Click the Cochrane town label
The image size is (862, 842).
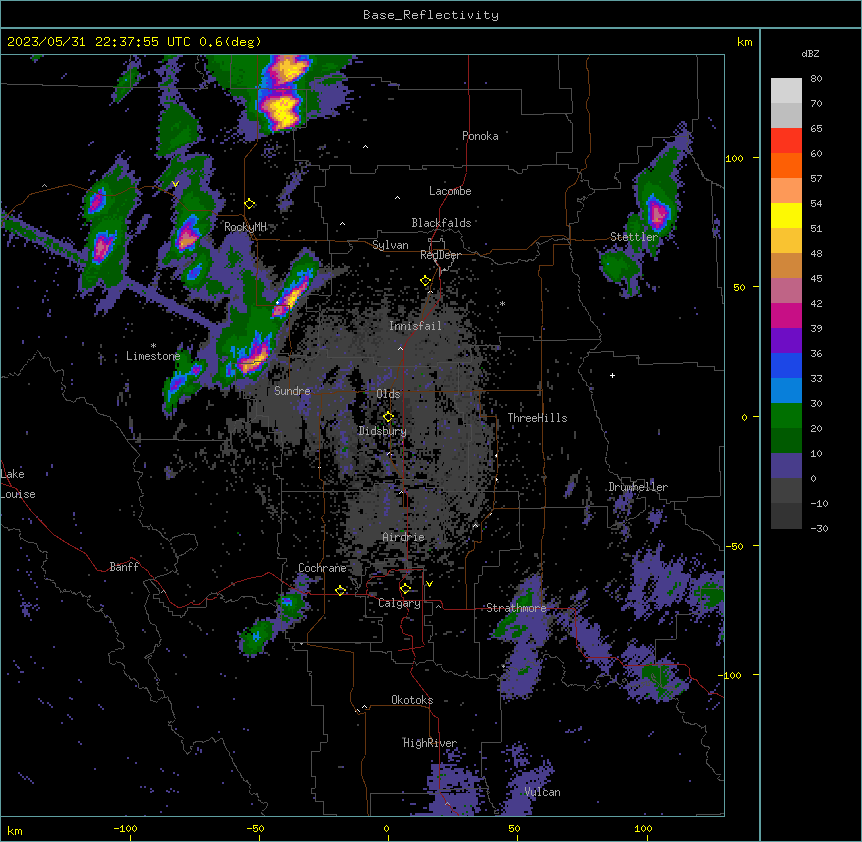point(322,568)
